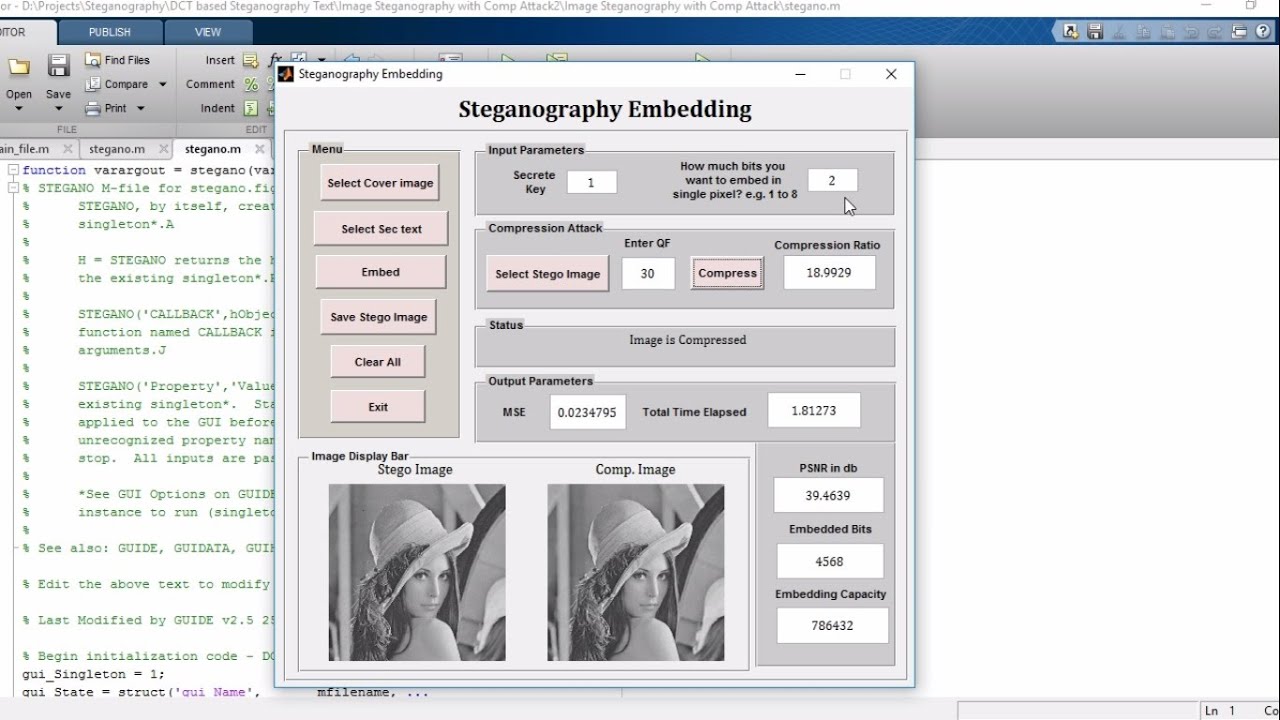Click the Enter QF input field
This screenshot has height=720, width=1280.
click(x=648, y=274)
